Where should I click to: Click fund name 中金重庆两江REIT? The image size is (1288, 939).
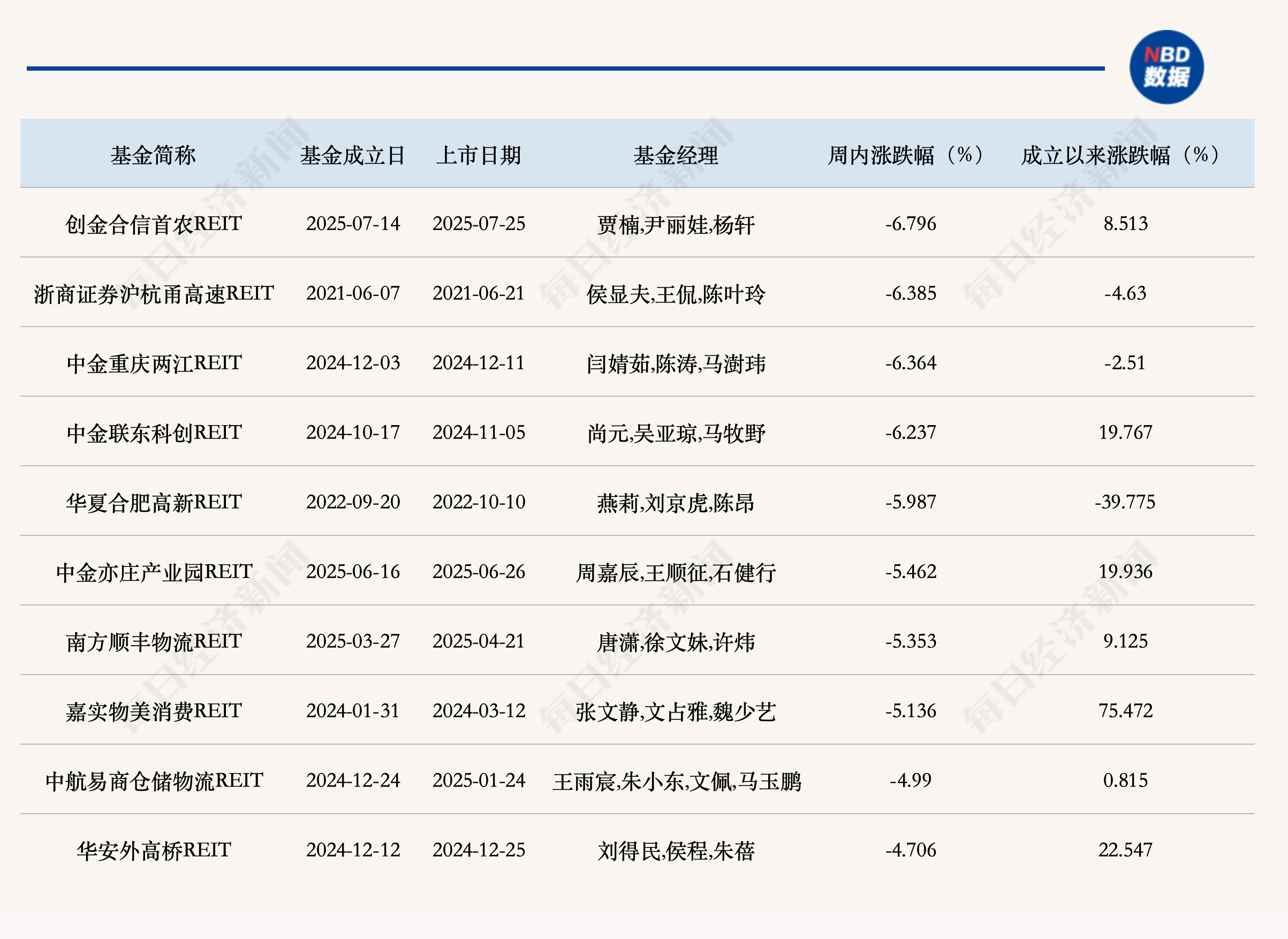point(154,363)
